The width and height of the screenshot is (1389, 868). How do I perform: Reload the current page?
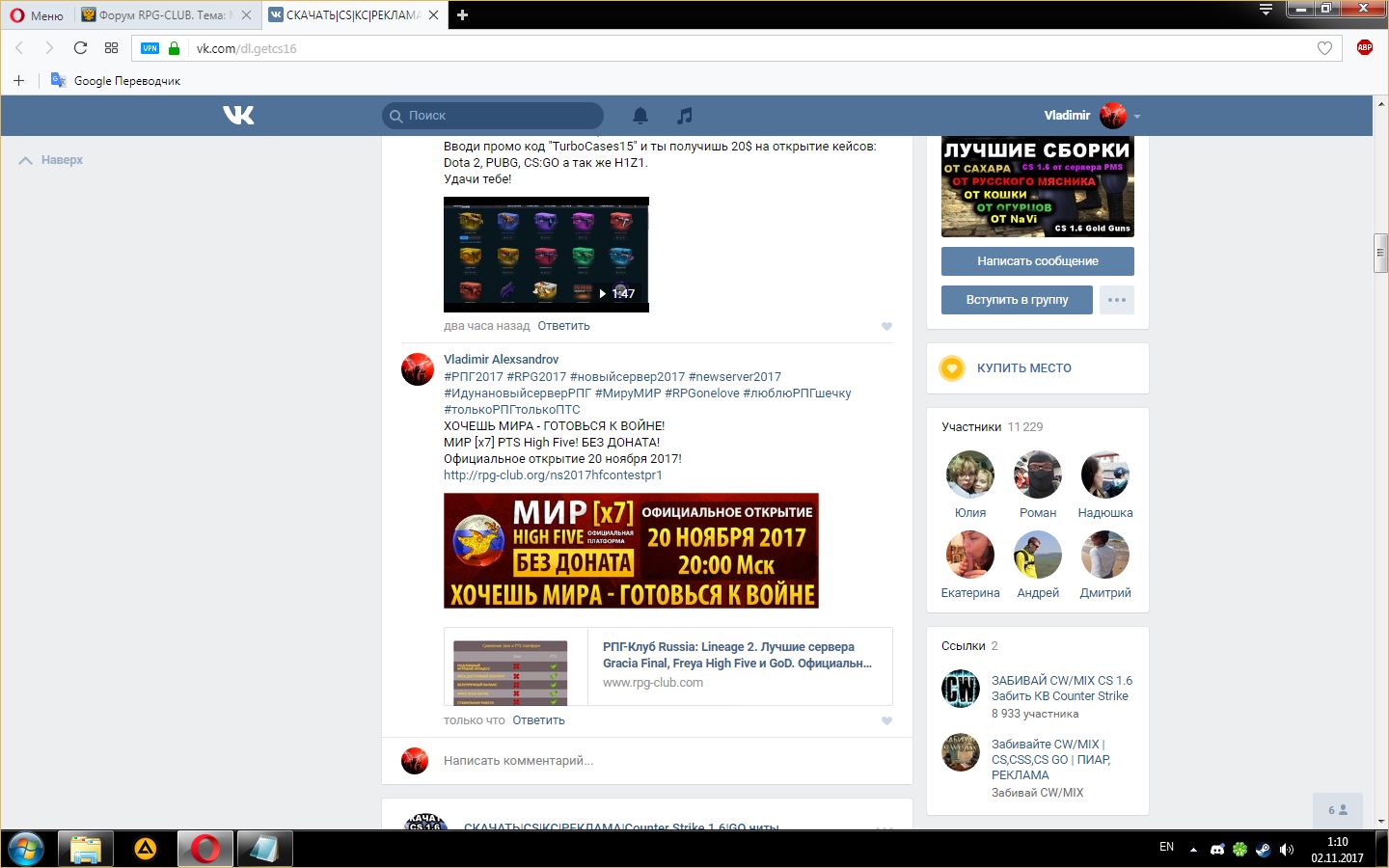coord(80,48)
